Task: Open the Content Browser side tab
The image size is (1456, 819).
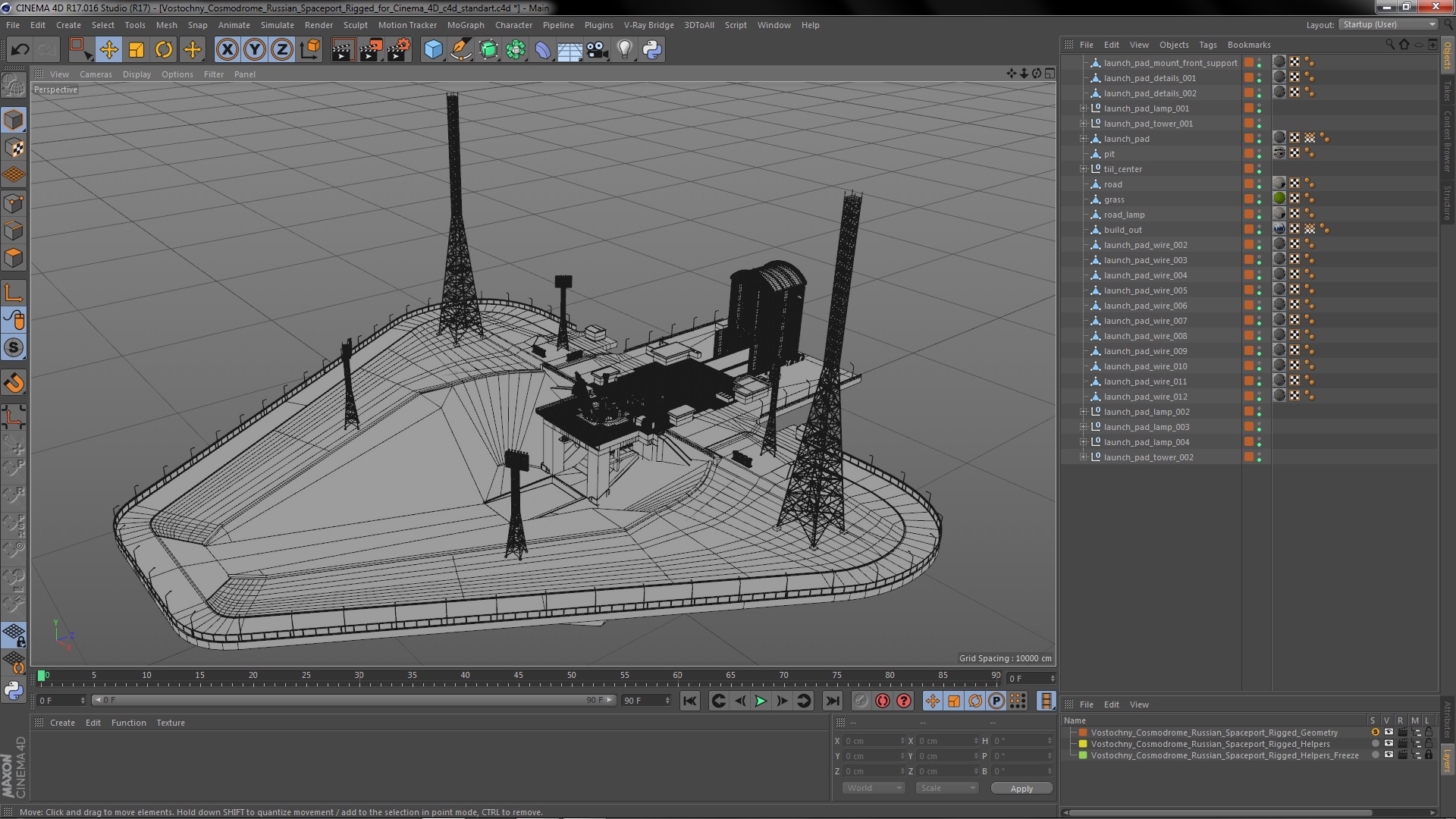Action: (x=1447, y=141)
